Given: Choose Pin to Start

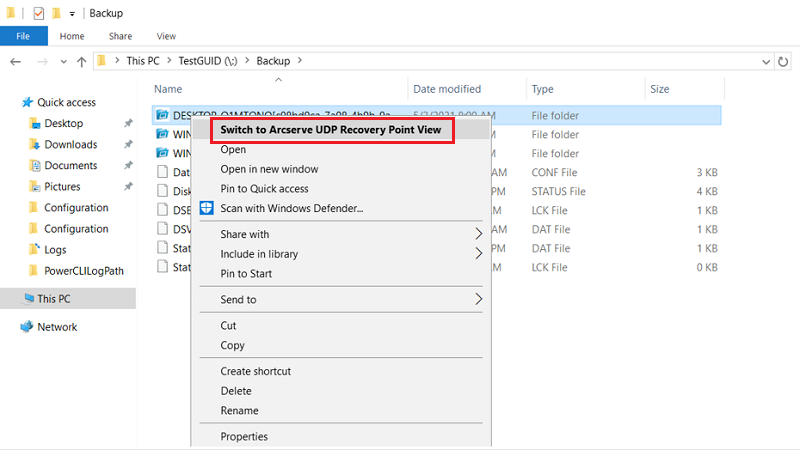Looking at the screenshot, I should [x=246, y=273].
